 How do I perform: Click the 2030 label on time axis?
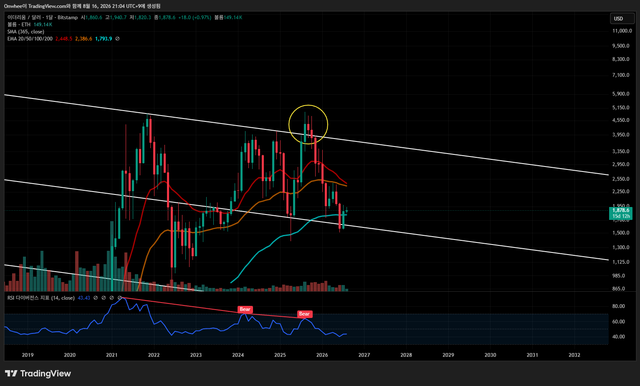click(x=490, y=355)
